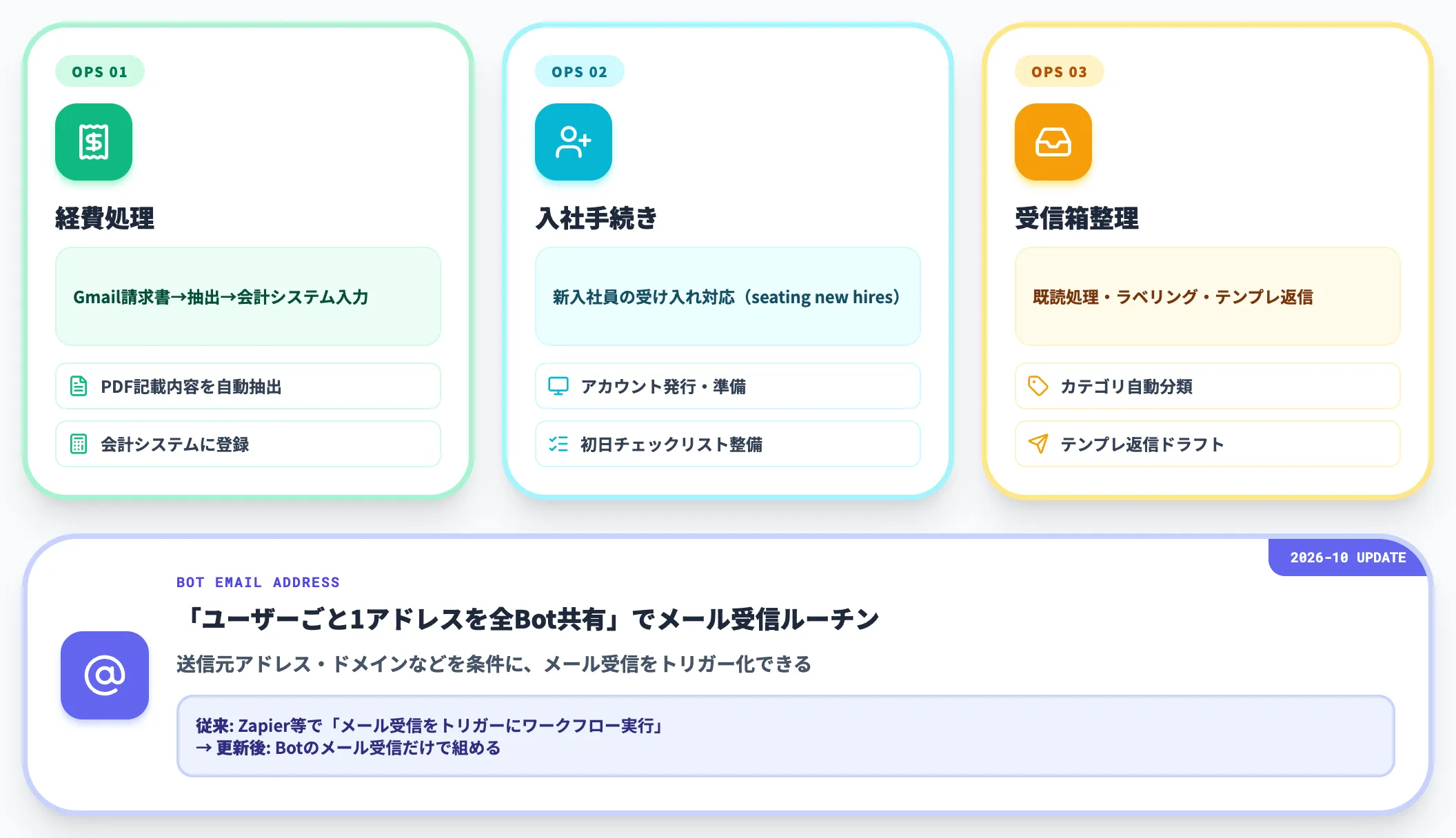Click the 2026-10 UPDATE badge
This screenshot has width=1456, height=838.
point(1348,558)
